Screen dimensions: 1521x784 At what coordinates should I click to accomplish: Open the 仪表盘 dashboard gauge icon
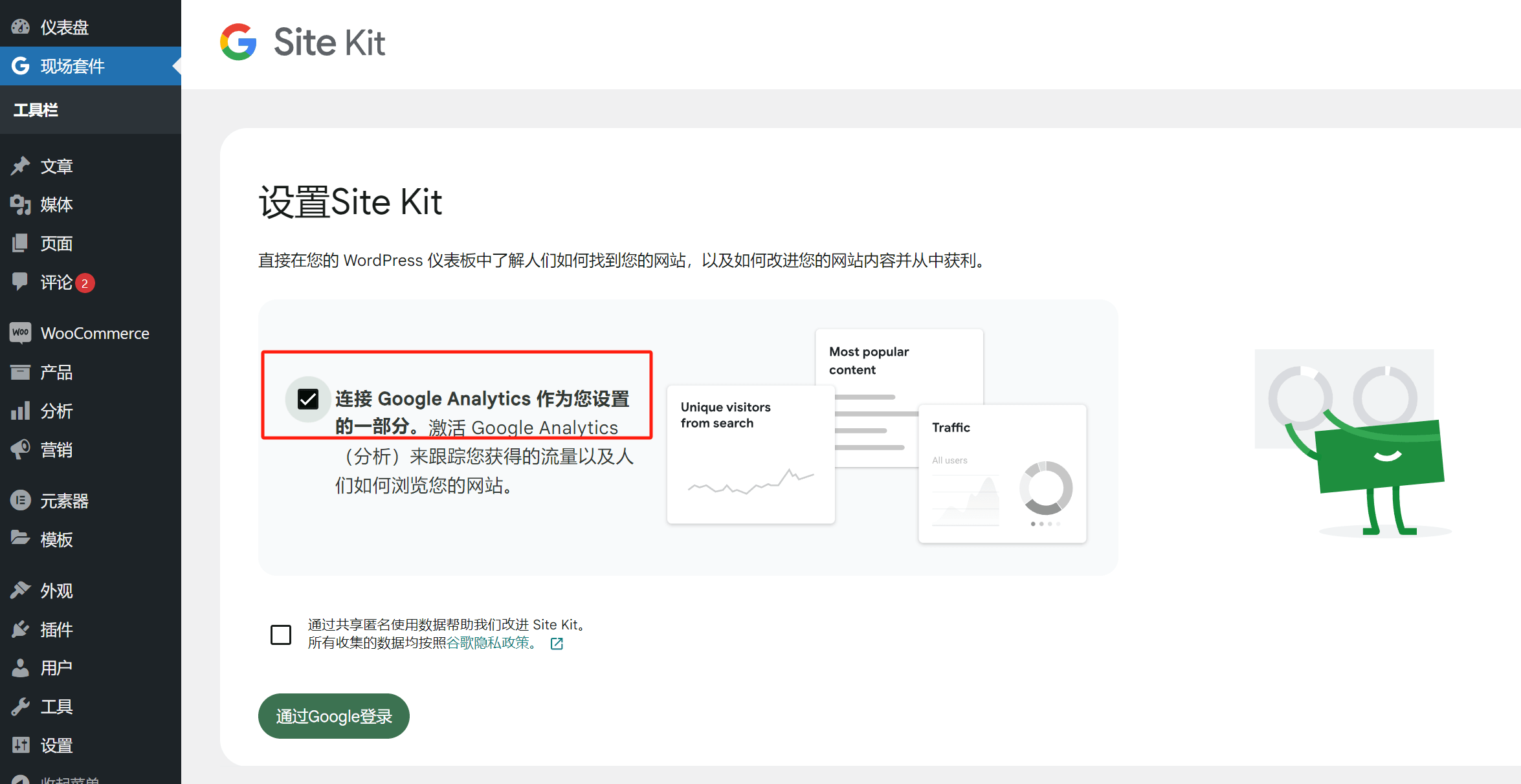coord(21,27)
